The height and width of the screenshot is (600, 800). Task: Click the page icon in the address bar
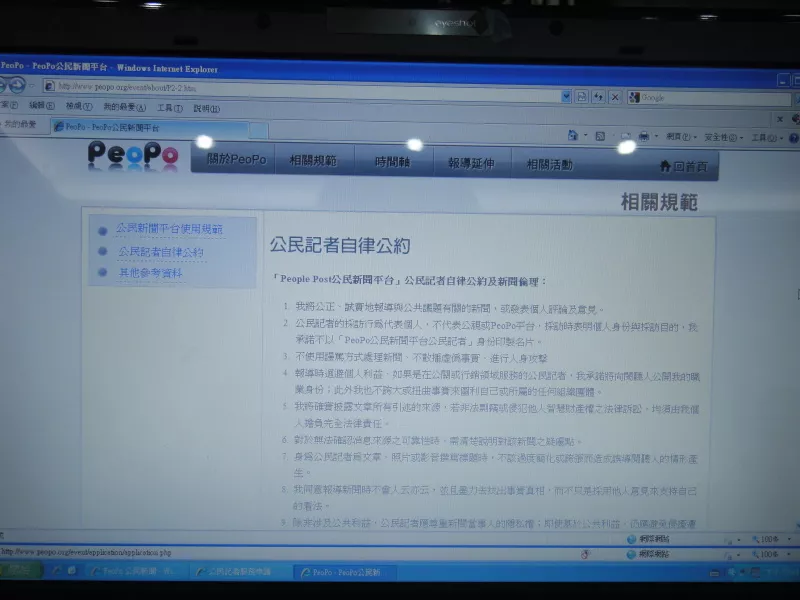click(x=49, y=86)
